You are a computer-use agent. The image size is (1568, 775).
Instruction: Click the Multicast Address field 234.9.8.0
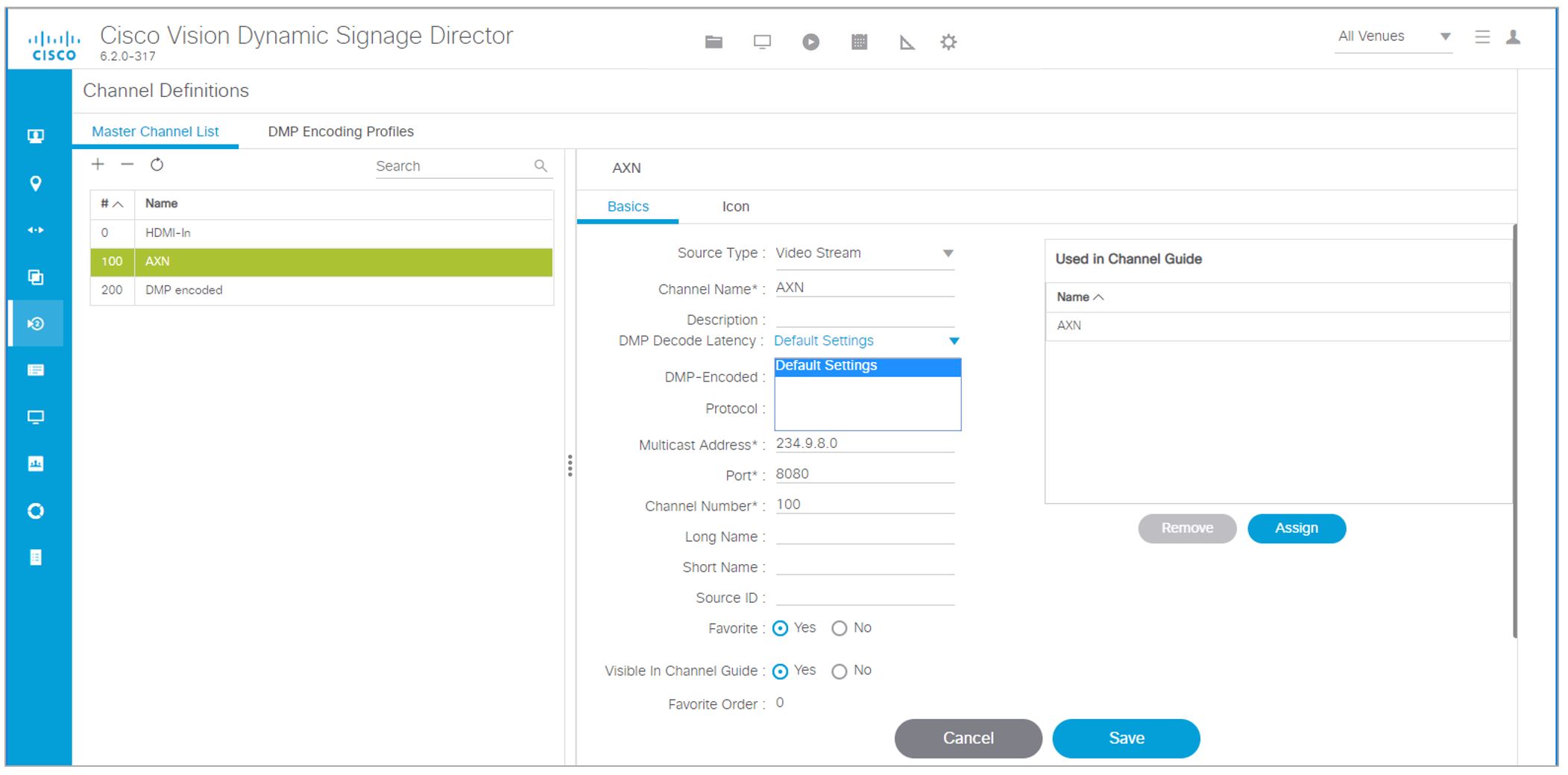865,443
